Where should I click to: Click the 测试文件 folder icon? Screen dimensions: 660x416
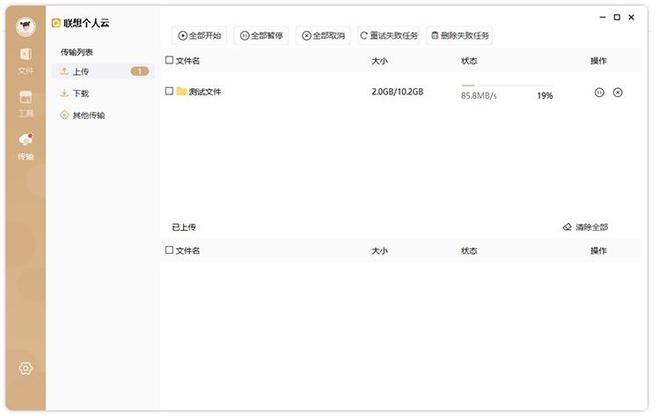tap(181, 92)
